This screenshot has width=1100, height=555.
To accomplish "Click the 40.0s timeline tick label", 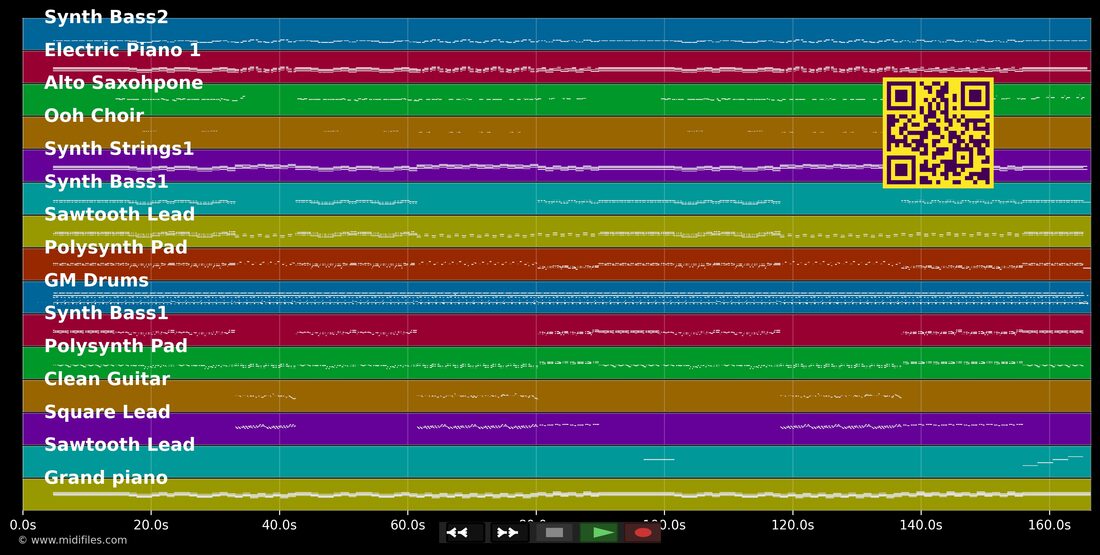I will [x=279, y=525].
